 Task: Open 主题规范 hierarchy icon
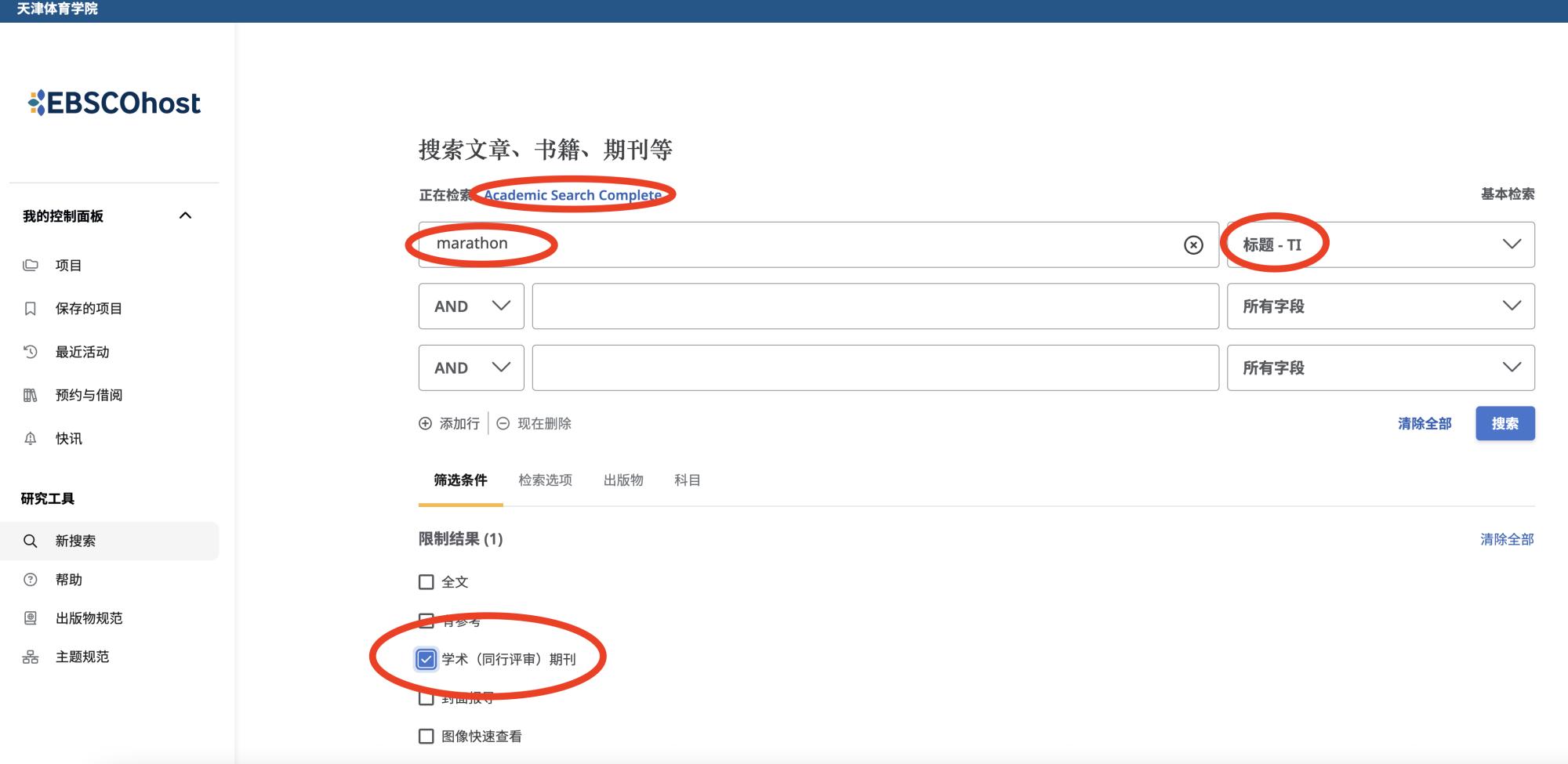coord(31,657)
